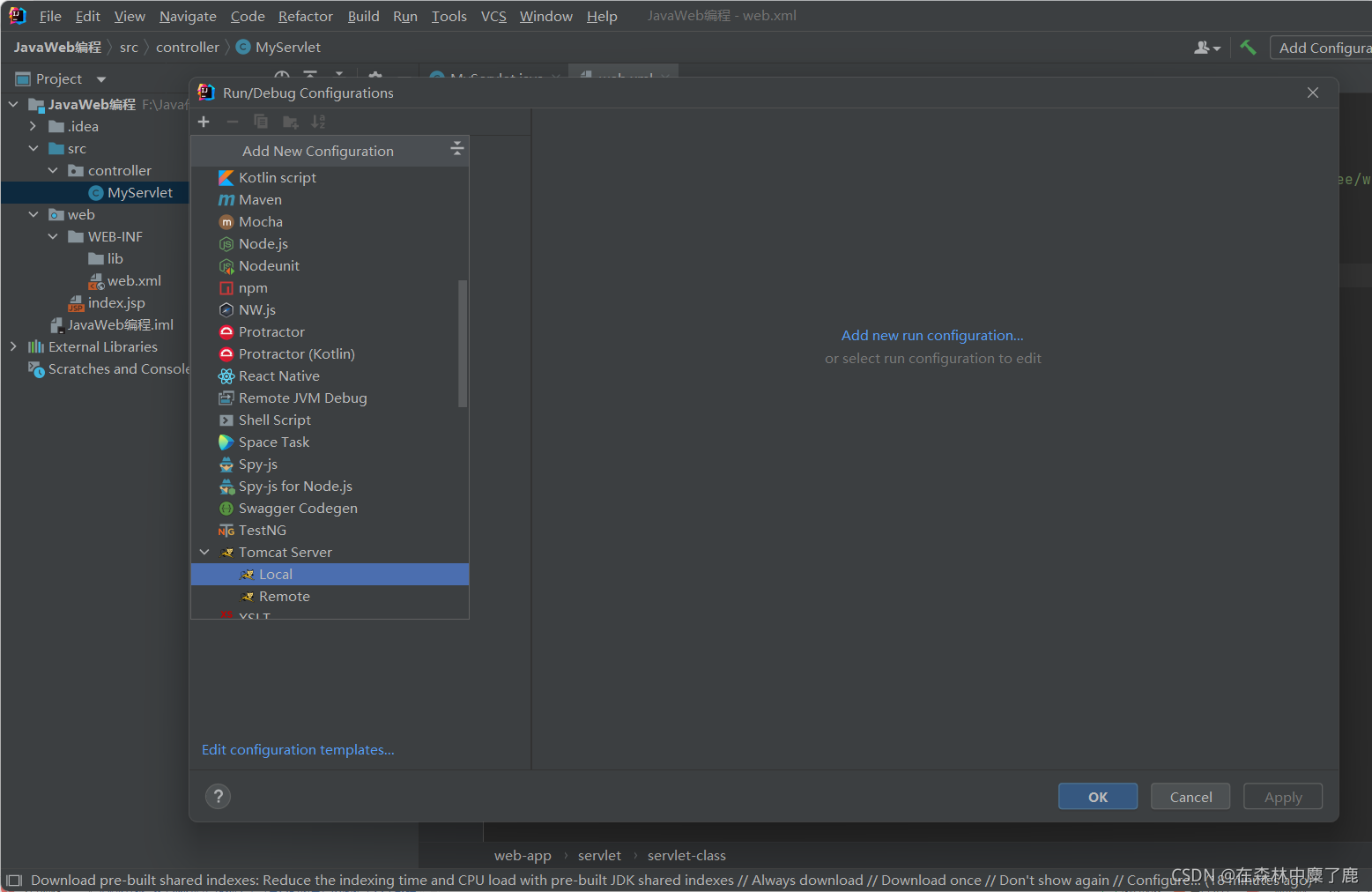Viewport: 1372px width, 892px height.
Task: Click Add new run configuration link
Action: 932,335
